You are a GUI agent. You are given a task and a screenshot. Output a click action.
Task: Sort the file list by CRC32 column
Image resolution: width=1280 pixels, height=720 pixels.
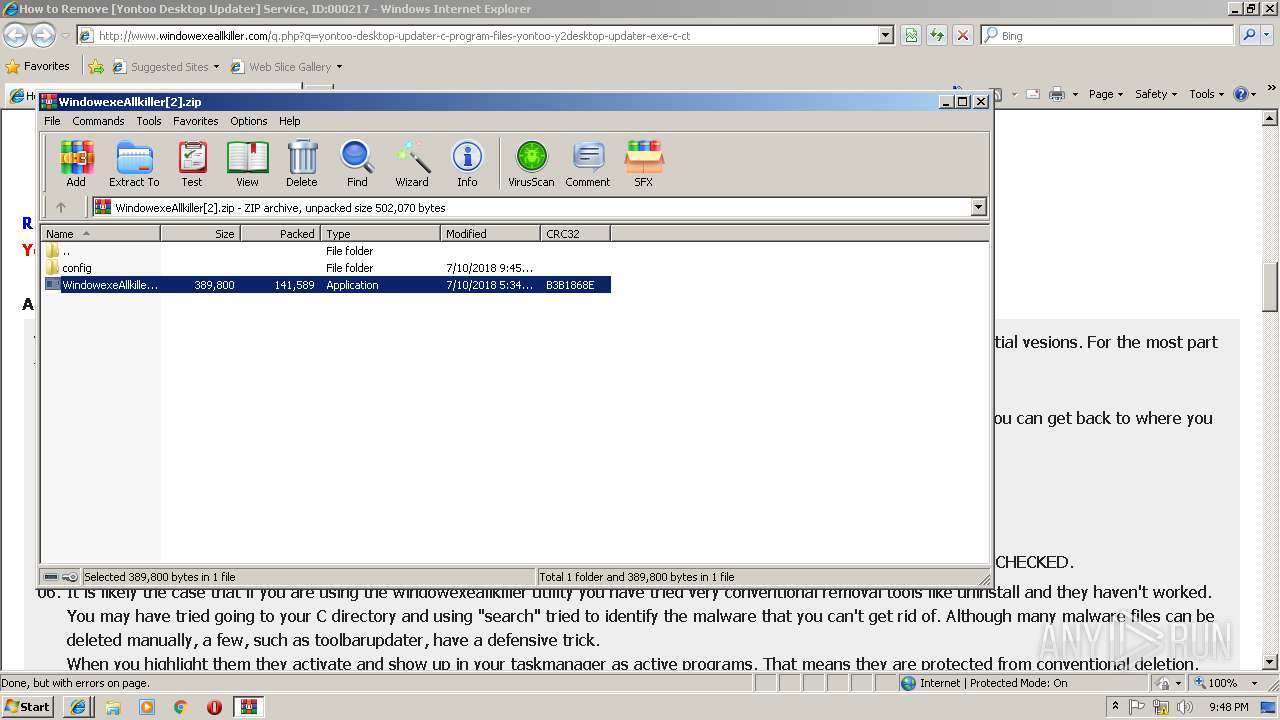pos(575,233)
